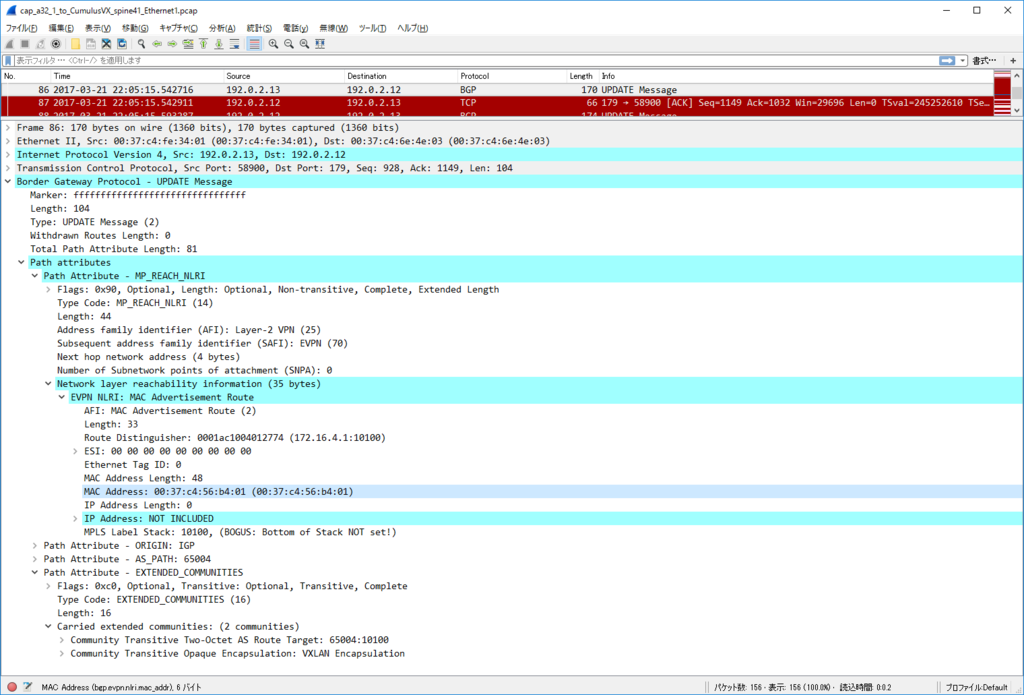
Task: Click packet list scrollbar down arrow
Action: pos(1017,110)
